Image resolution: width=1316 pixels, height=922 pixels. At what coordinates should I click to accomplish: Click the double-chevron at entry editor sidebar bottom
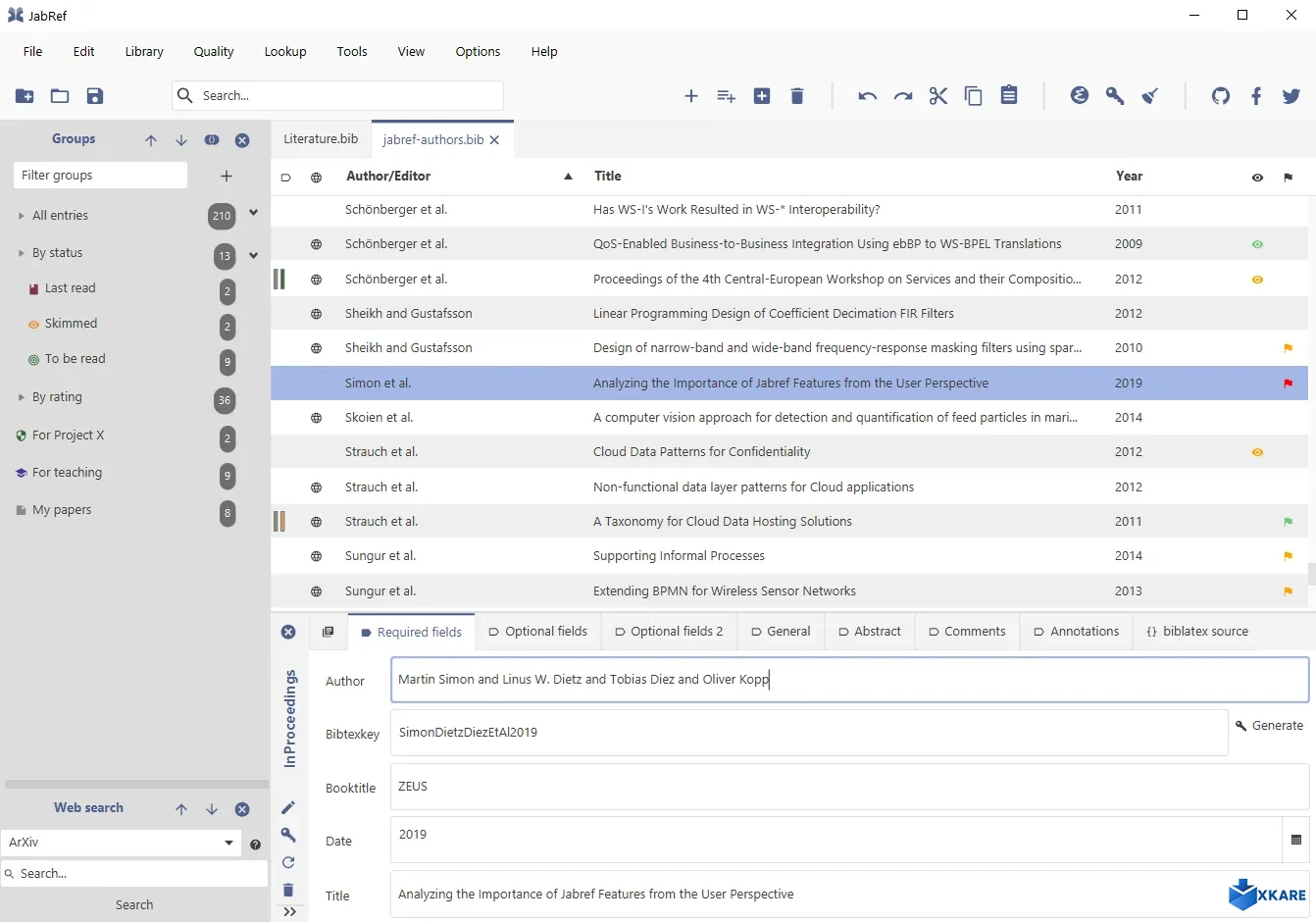tap(289, 911)
